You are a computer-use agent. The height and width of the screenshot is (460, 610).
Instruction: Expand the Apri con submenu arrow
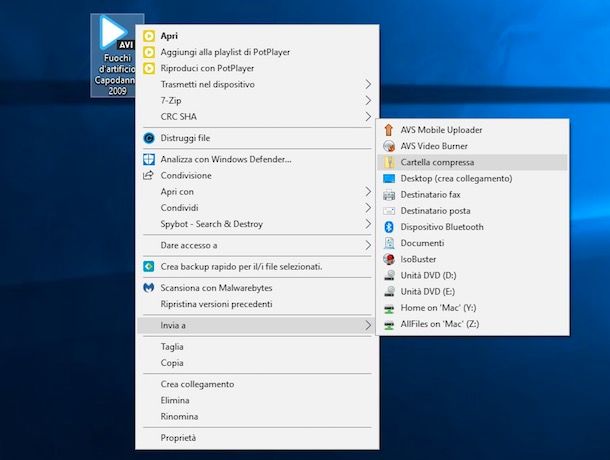[x=368, y=191]
